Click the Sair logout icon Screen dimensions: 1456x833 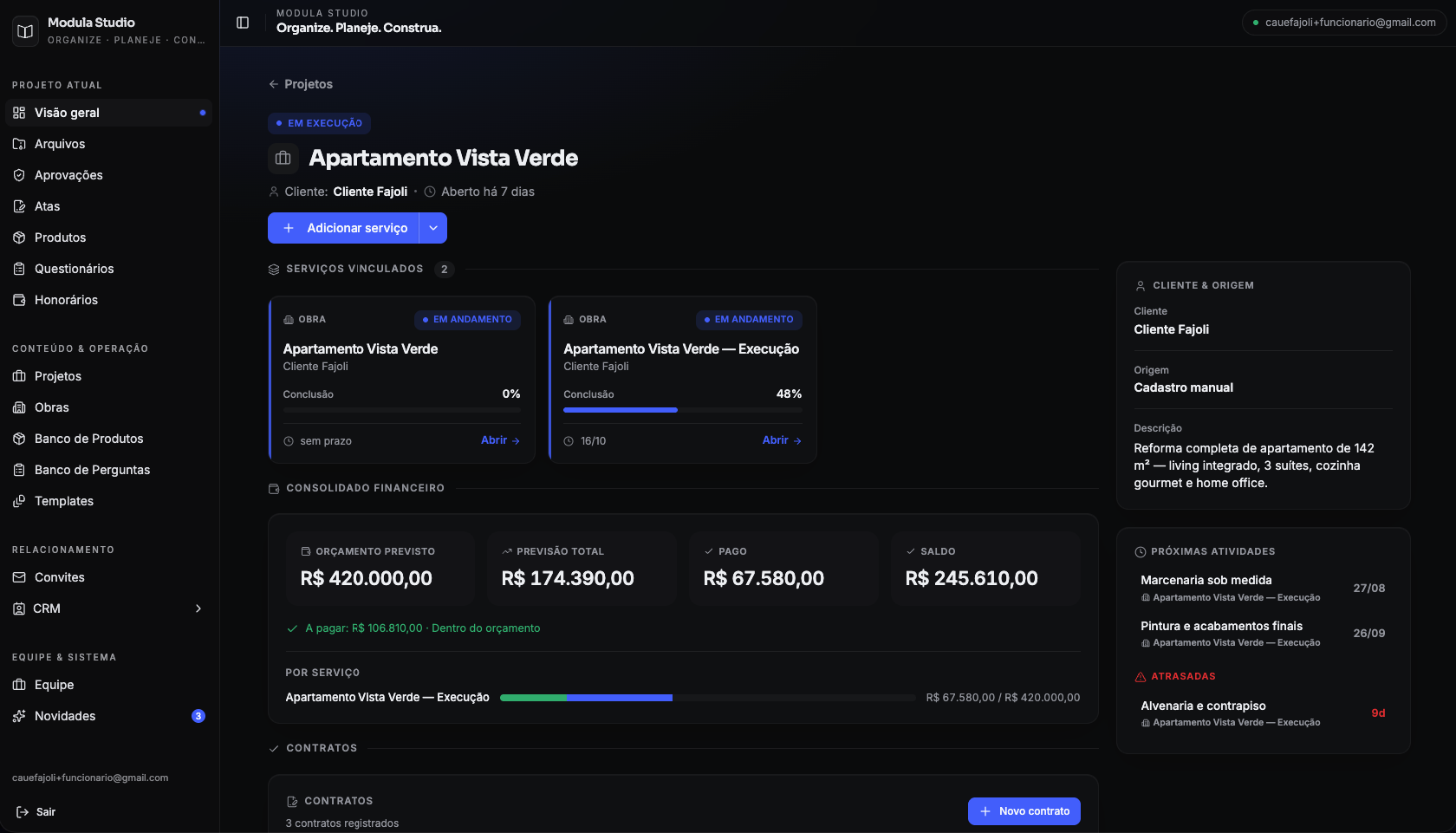click(23, 812)
